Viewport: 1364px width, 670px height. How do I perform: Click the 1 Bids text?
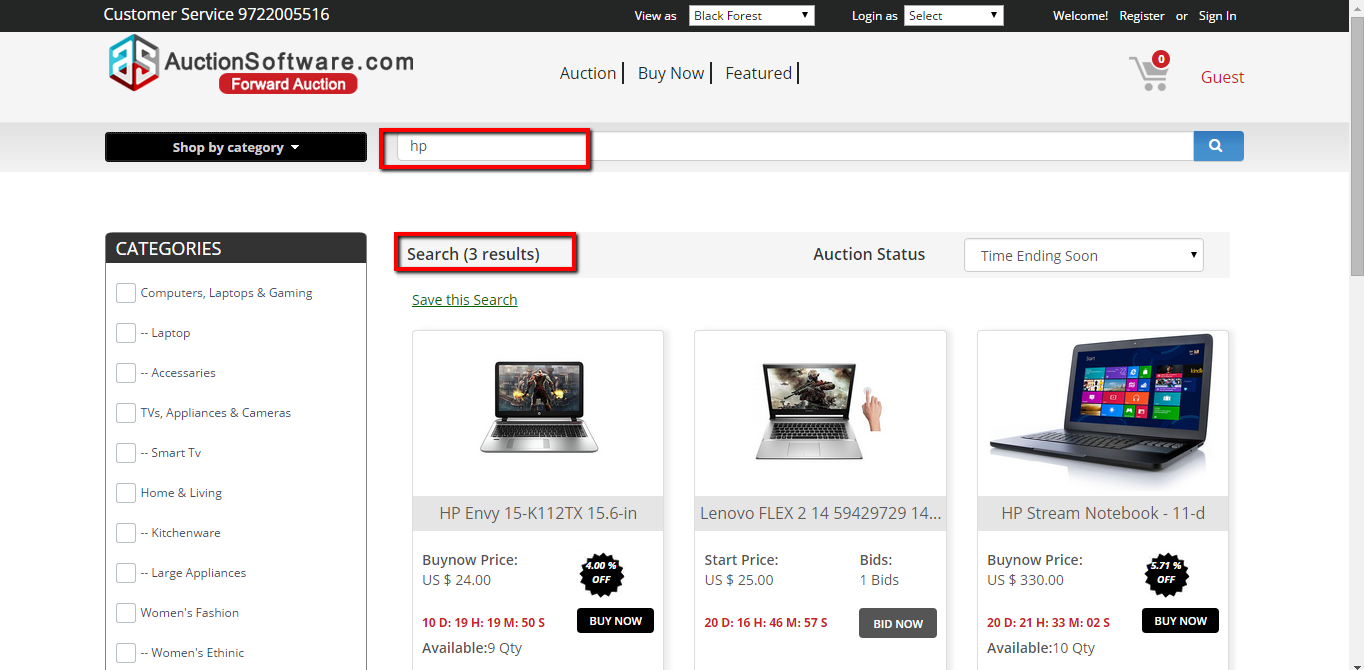(879, 580)
